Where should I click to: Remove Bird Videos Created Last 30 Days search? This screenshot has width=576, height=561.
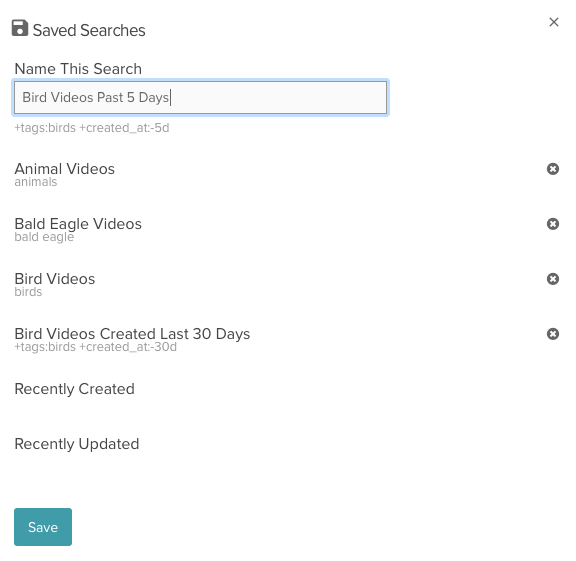coord(552,334)
